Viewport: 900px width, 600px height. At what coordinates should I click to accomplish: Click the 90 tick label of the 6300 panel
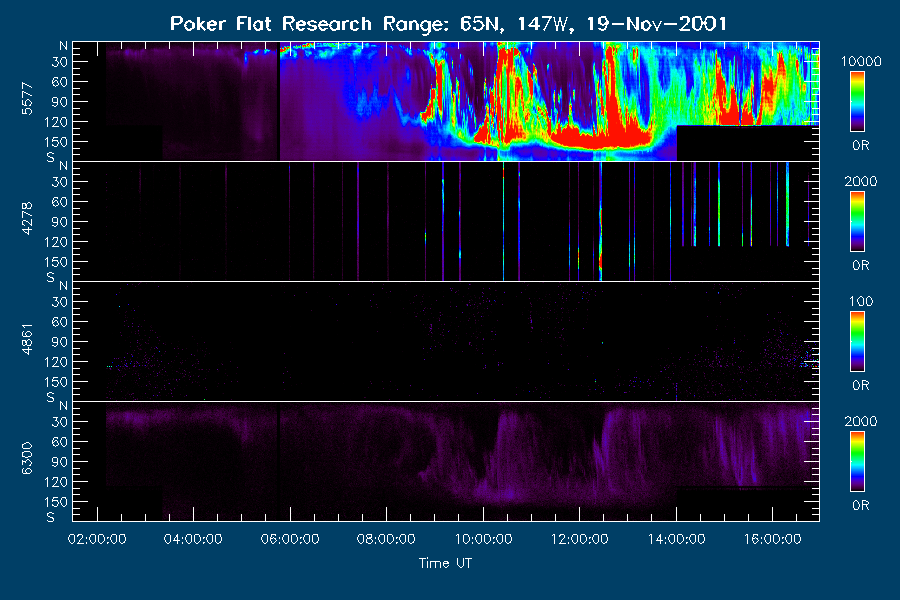[x=60, y=462]
